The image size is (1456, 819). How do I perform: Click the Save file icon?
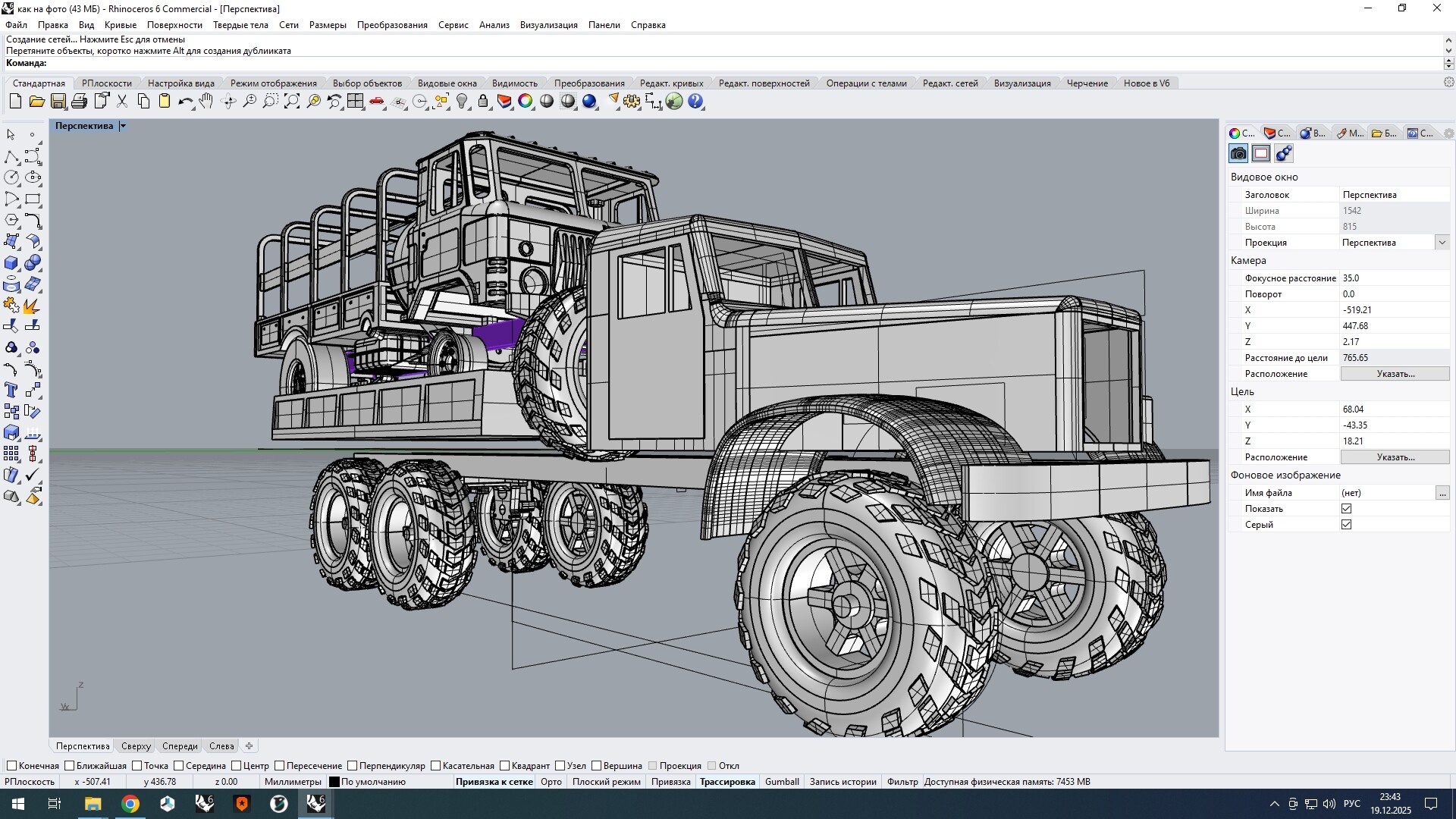(x=58, y=102)
